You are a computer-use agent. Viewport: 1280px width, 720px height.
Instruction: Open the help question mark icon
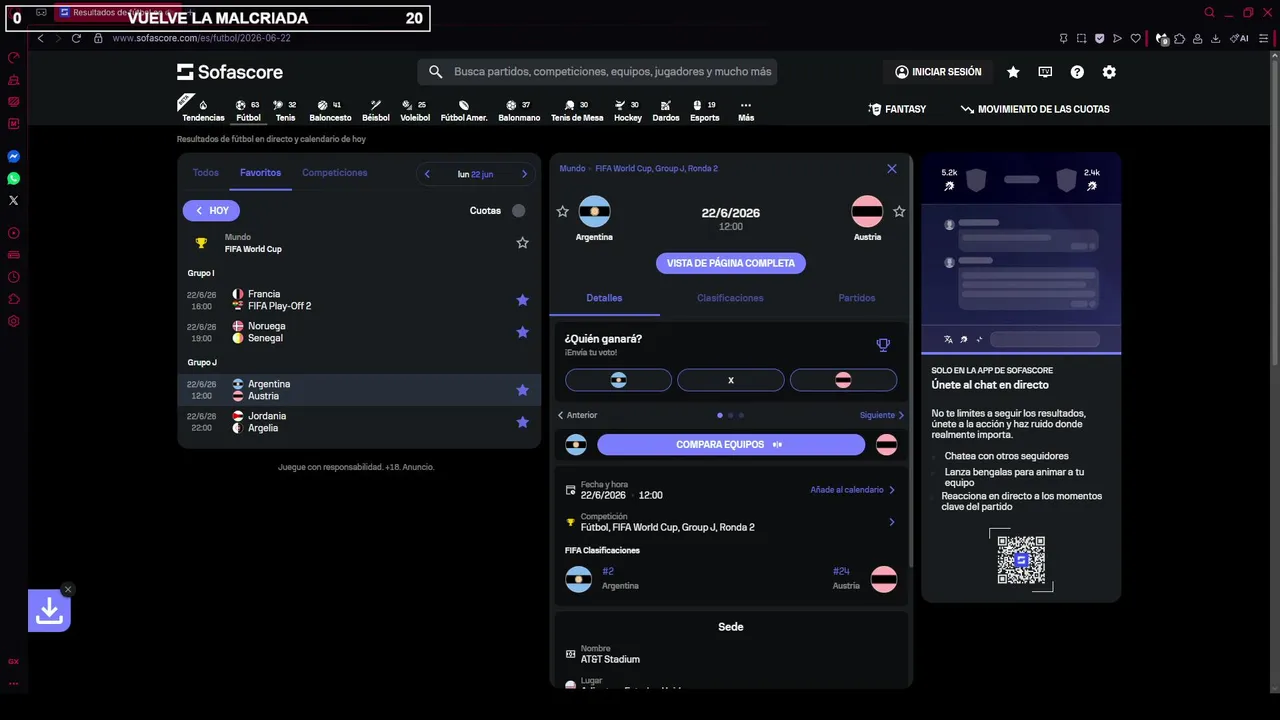[1077, 72]
